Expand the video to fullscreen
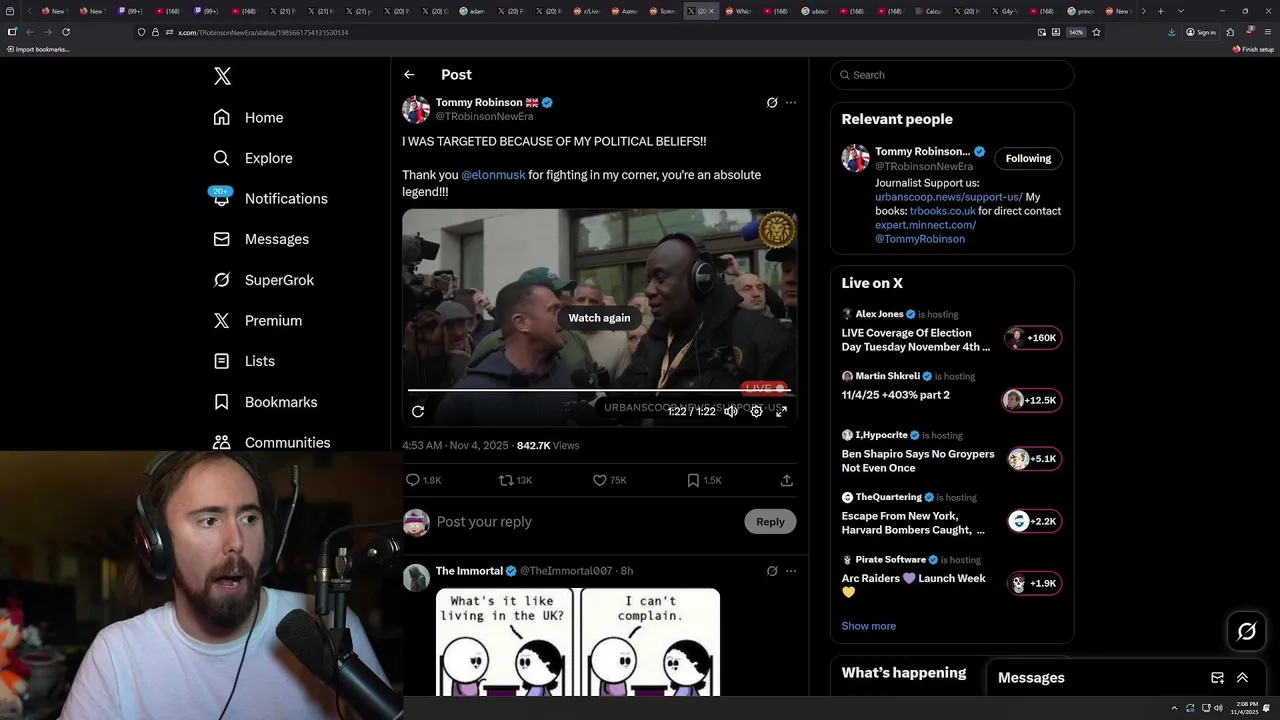Image resolution: width=1280 pixels, height=720 pixels. [781, 411]
